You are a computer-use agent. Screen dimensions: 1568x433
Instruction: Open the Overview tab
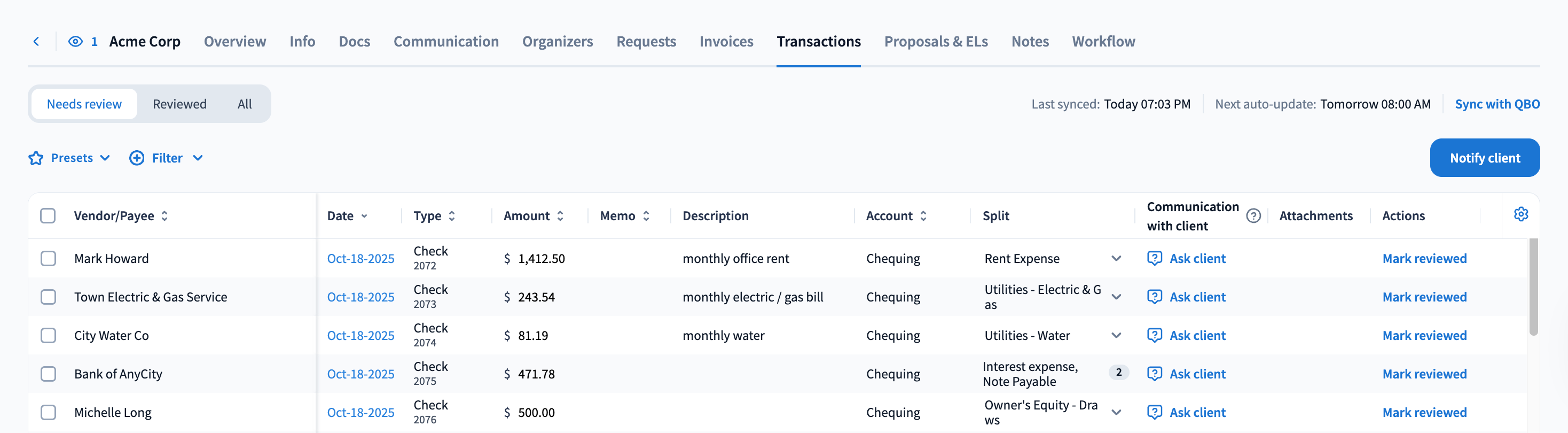[x=235, y=41]
